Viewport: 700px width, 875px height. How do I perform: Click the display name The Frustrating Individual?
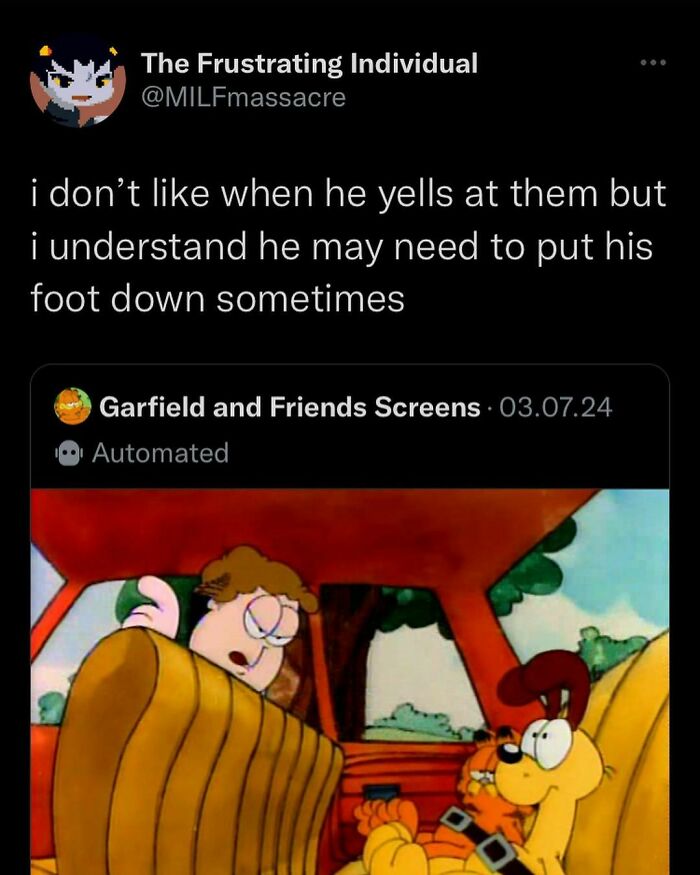point(310,63)
